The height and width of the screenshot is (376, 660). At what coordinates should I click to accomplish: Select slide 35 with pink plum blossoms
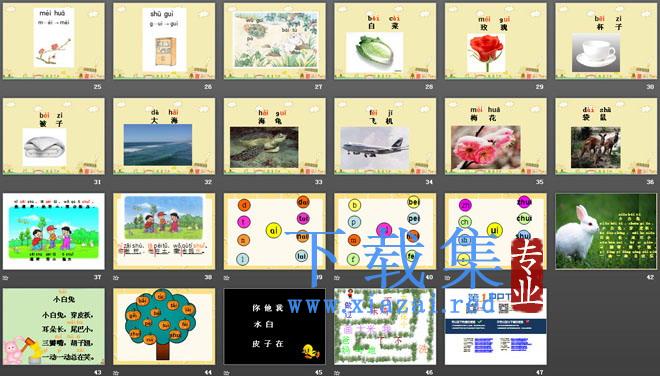(x=495, y=136)
